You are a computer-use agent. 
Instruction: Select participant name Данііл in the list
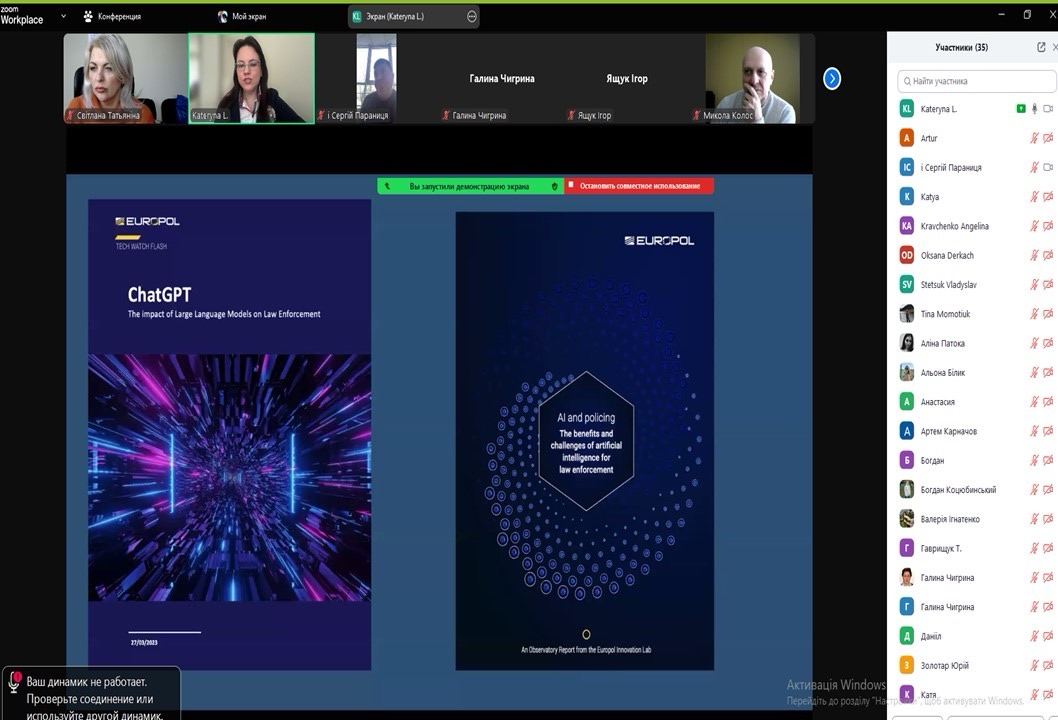(x=931, y=636)
